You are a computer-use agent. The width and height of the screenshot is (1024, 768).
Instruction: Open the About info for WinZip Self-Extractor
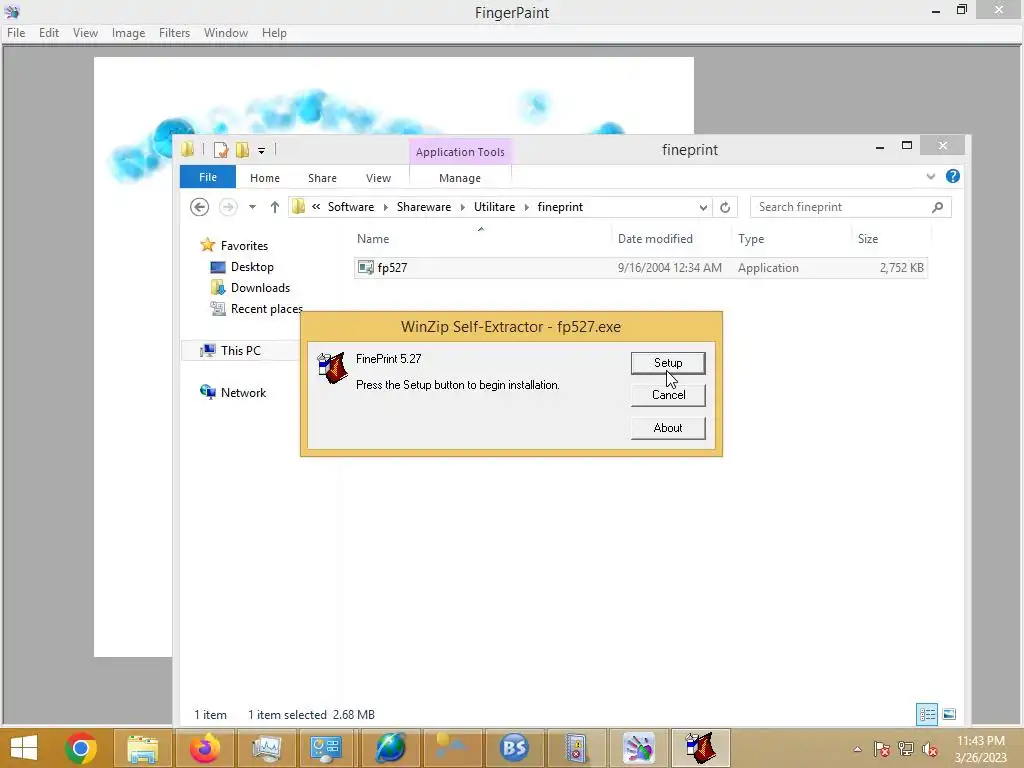coord(667,428)
